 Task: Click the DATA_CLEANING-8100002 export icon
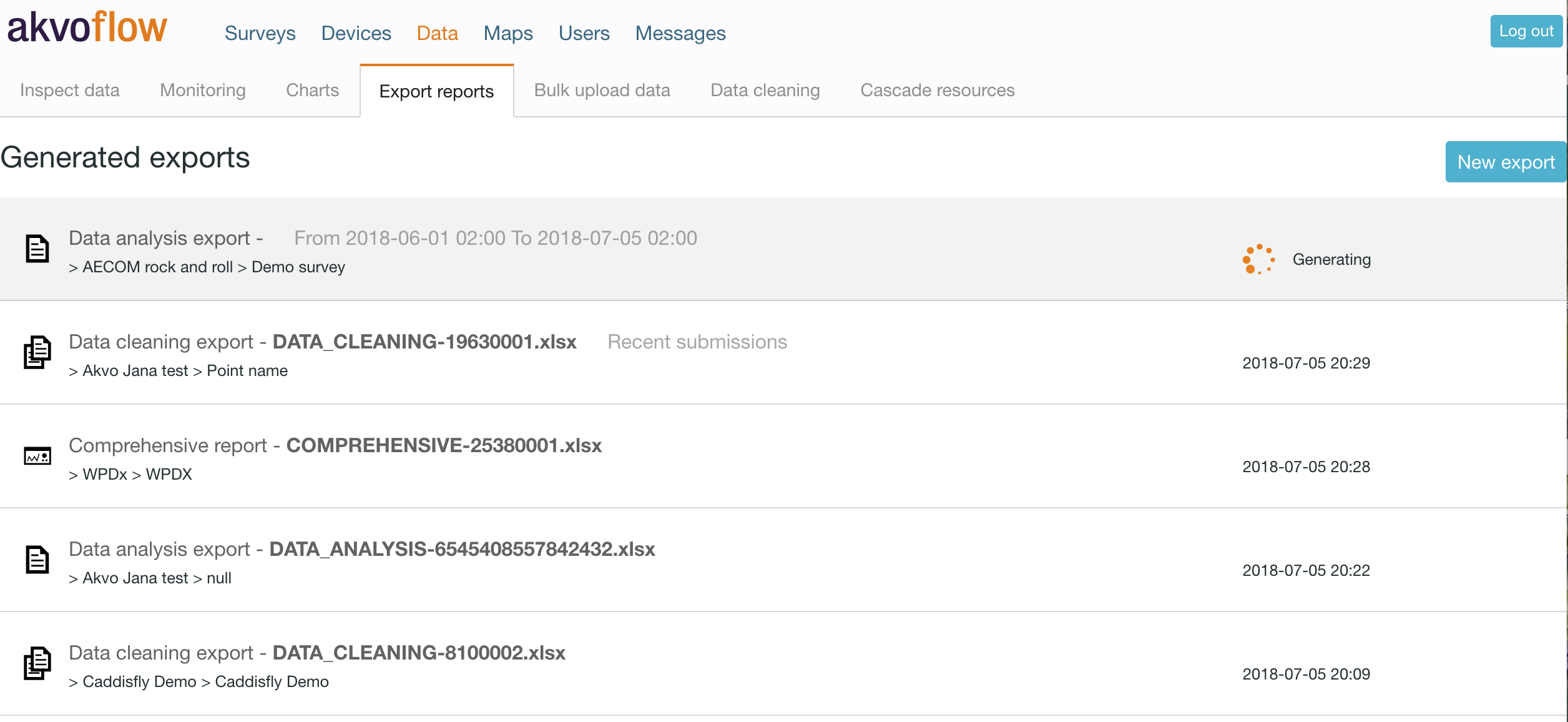[37, 663]
